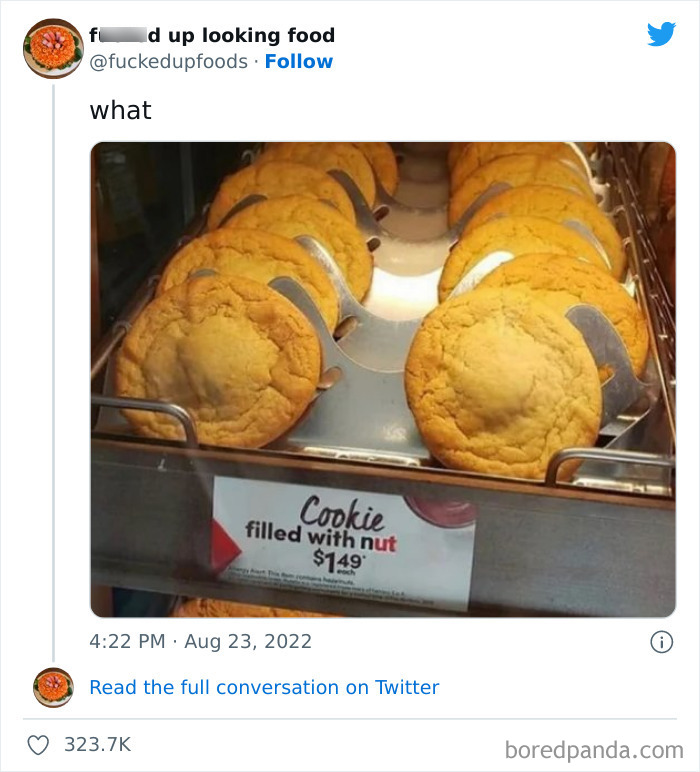Click the small avatar beside the conversation link
Viewport: 700px width, 772px height.
click(52, 688)
